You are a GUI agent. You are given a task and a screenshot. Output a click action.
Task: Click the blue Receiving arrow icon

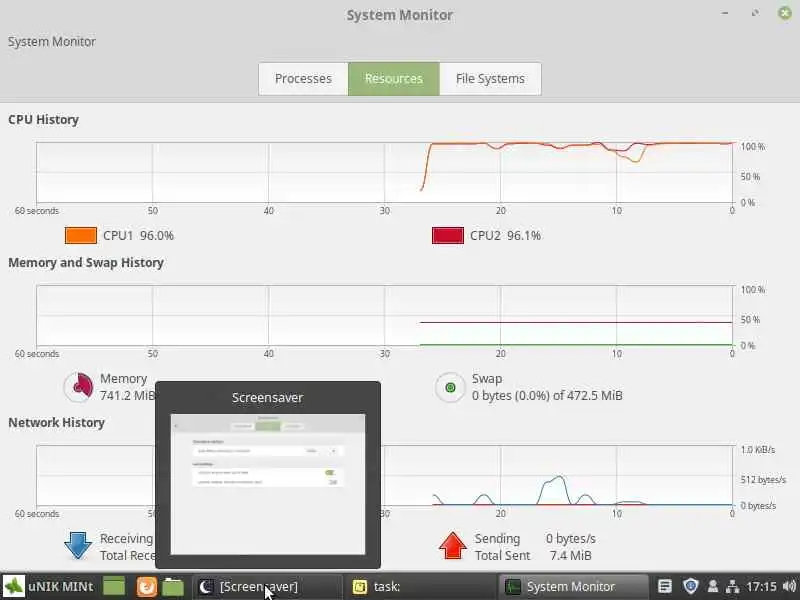tap(78, 546)
